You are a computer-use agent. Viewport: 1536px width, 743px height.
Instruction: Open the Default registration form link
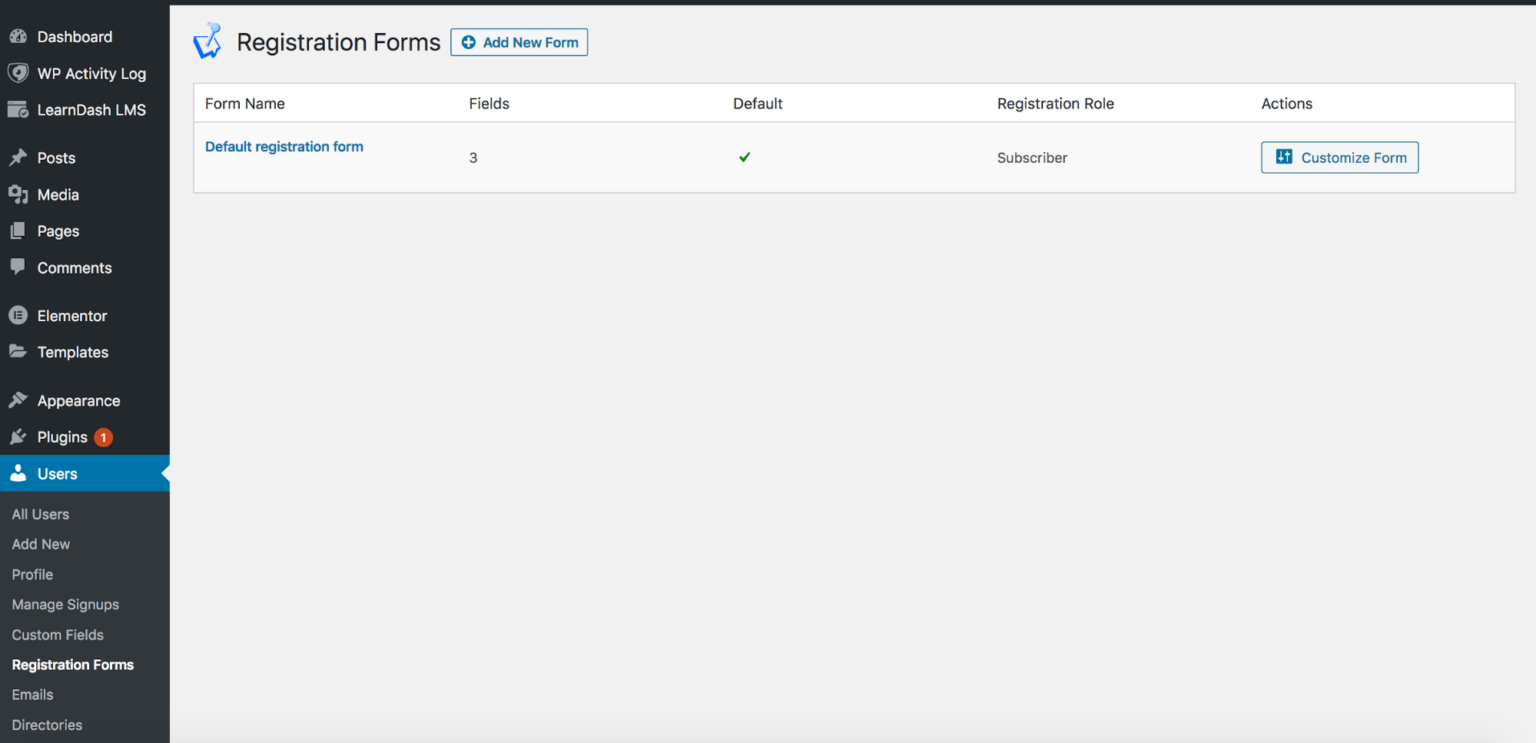coord(283,146)
